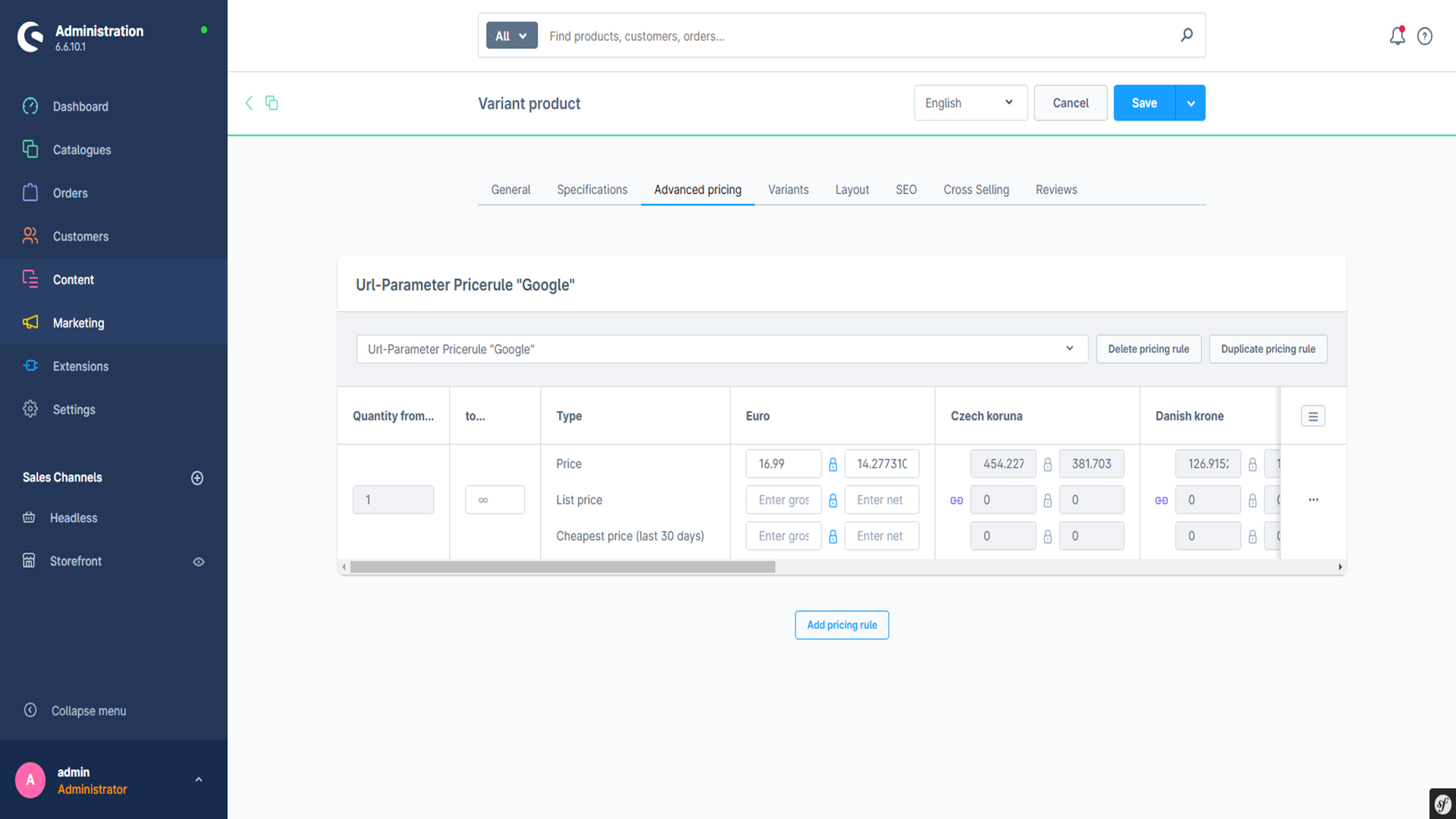The image size is (1456, 819).
Task: Toggle the Euro List price lock
Action: click(x=833, y=500)
